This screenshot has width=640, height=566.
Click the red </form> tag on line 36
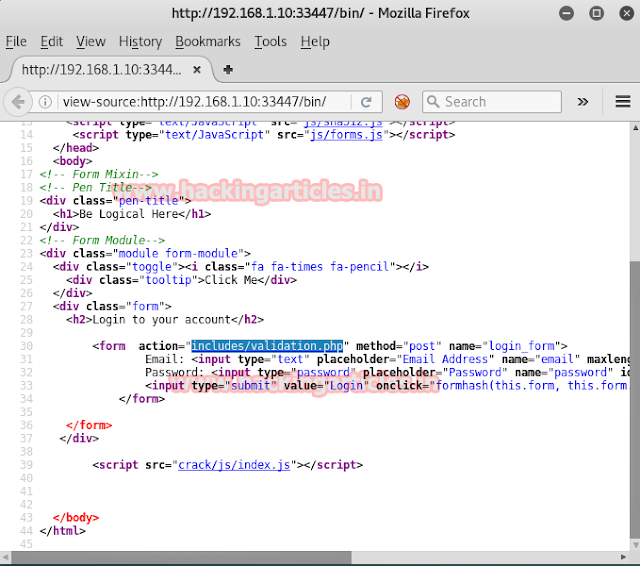pos(89,425)
